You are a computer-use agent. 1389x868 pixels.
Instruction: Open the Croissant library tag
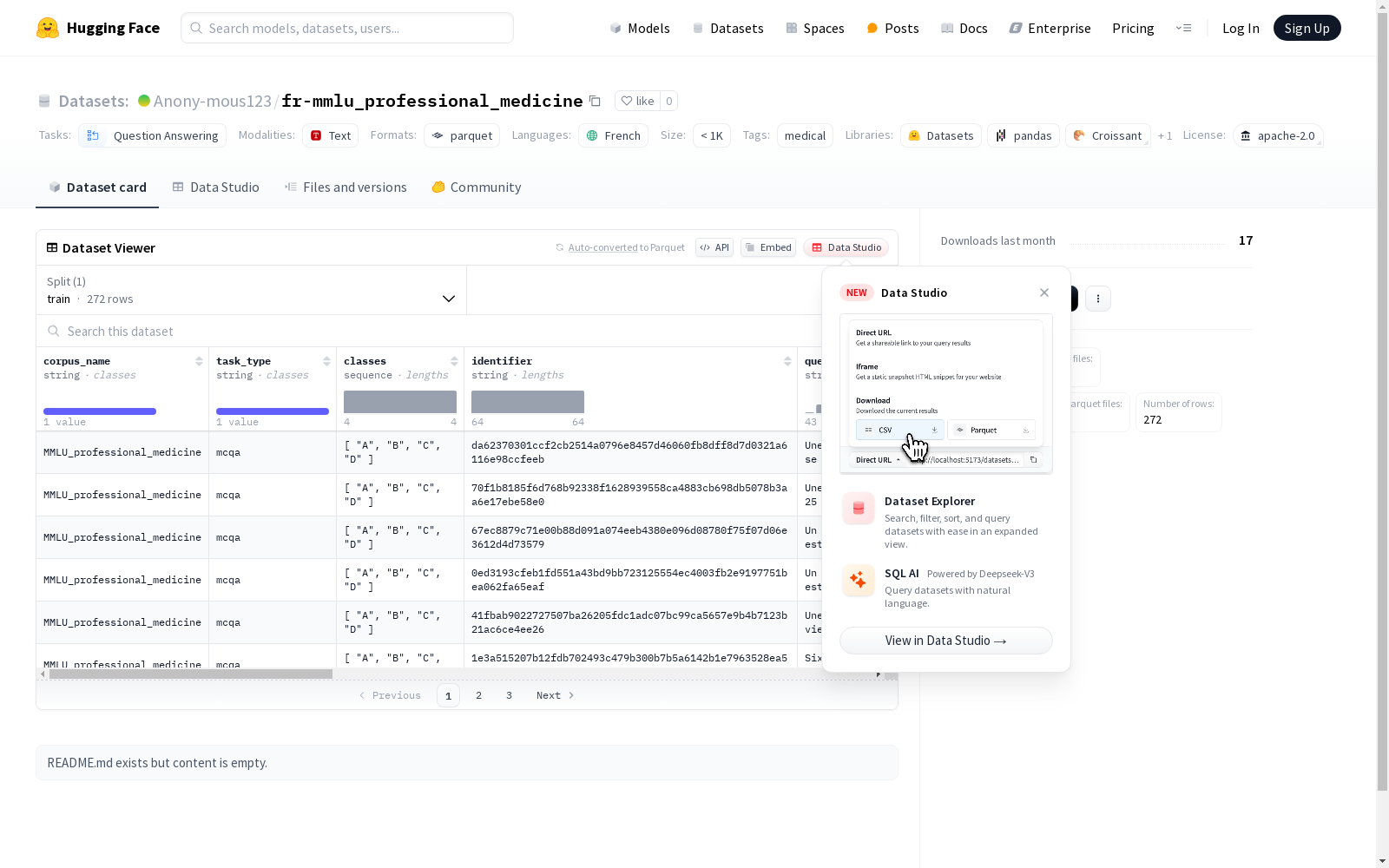(1108, 135)
